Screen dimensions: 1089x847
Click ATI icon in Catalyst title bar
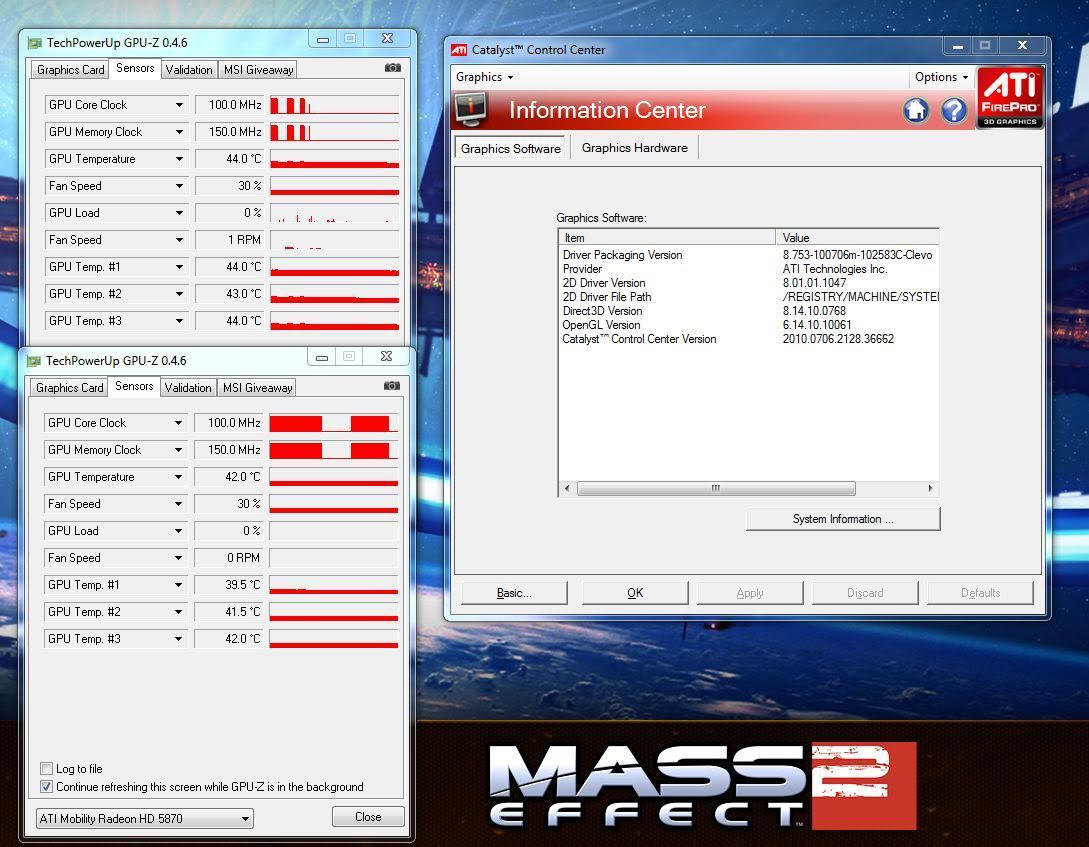459,50
